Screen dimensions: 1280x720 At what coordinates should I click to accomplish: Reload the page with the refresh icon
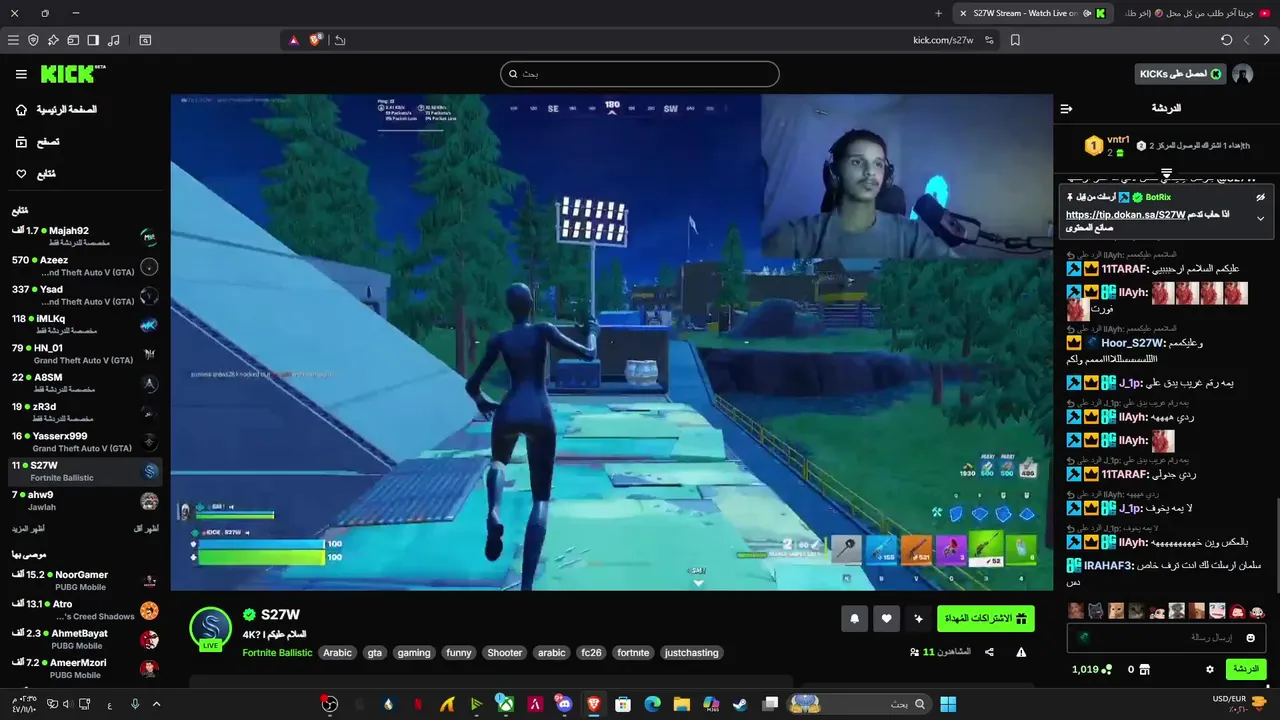click(1227, 40)
